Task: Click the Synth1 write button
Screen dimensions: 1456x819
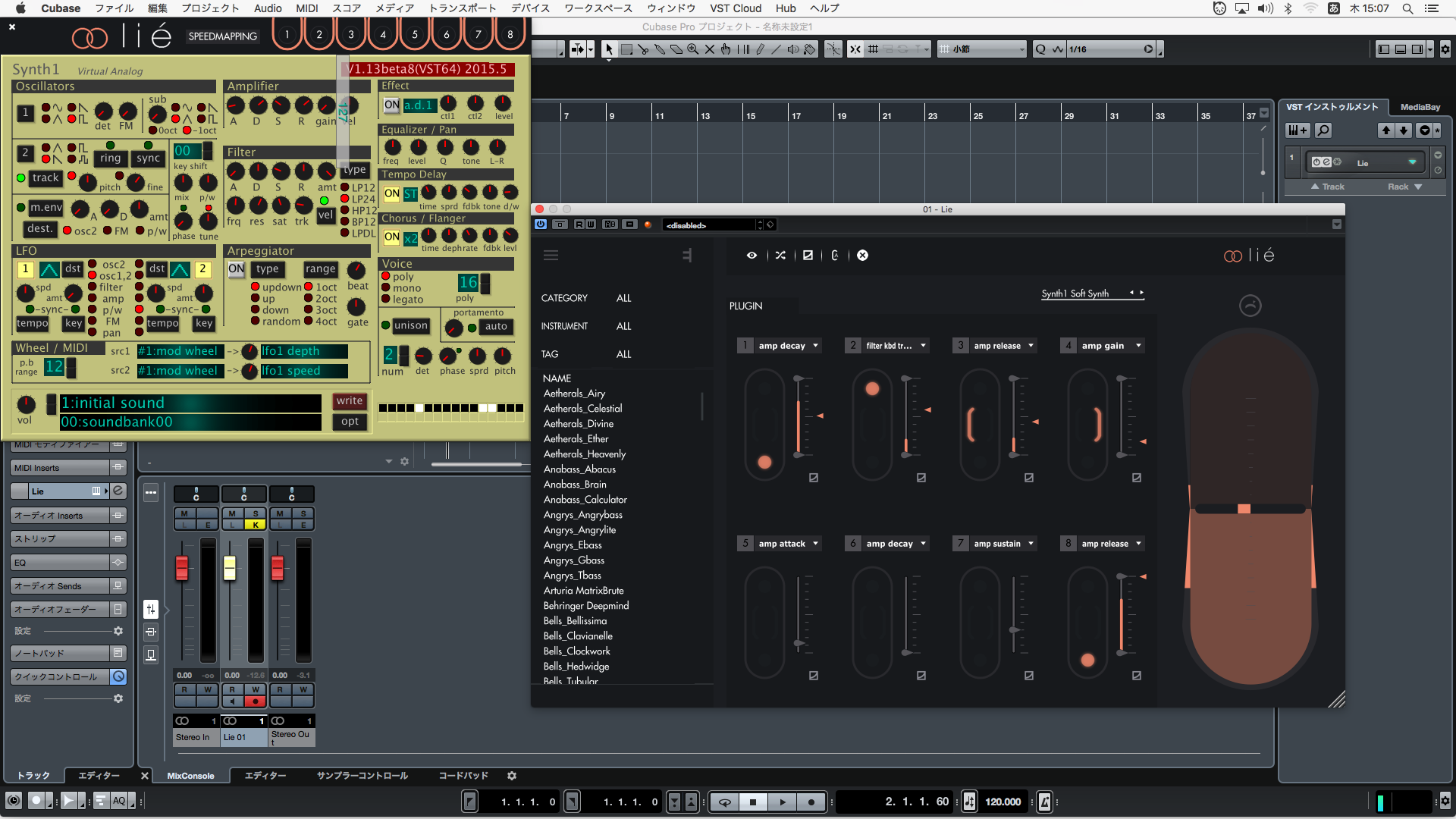Action: click(350, 401)
